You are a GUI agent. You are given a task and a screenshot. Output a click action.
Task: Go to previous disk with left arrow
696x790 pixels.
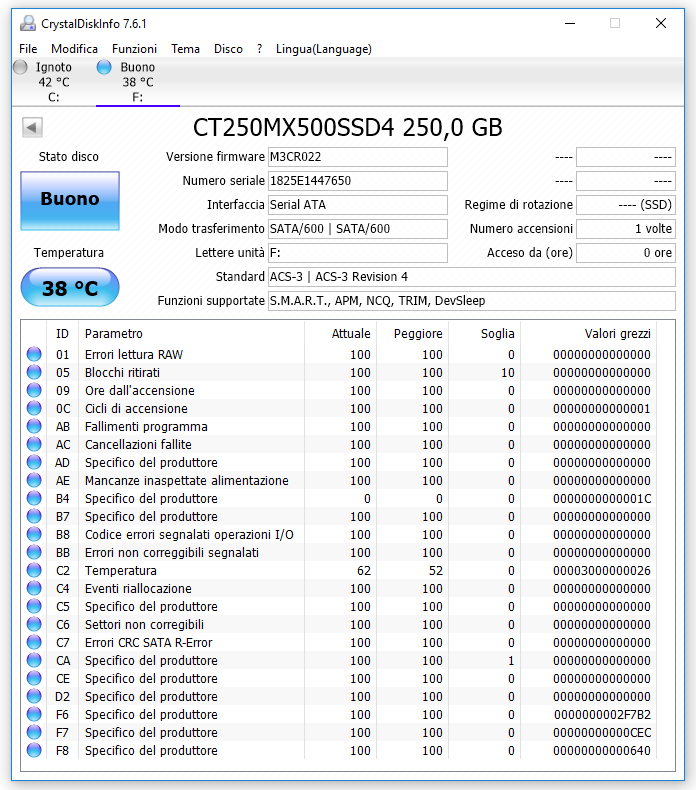click(32, 127)
